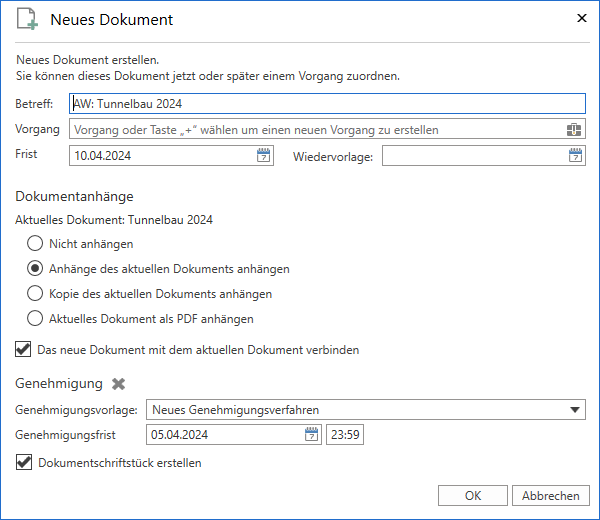Select the 'Nicht anhängen' option
The height and width of the screenshot is (520, 600).
35,243
